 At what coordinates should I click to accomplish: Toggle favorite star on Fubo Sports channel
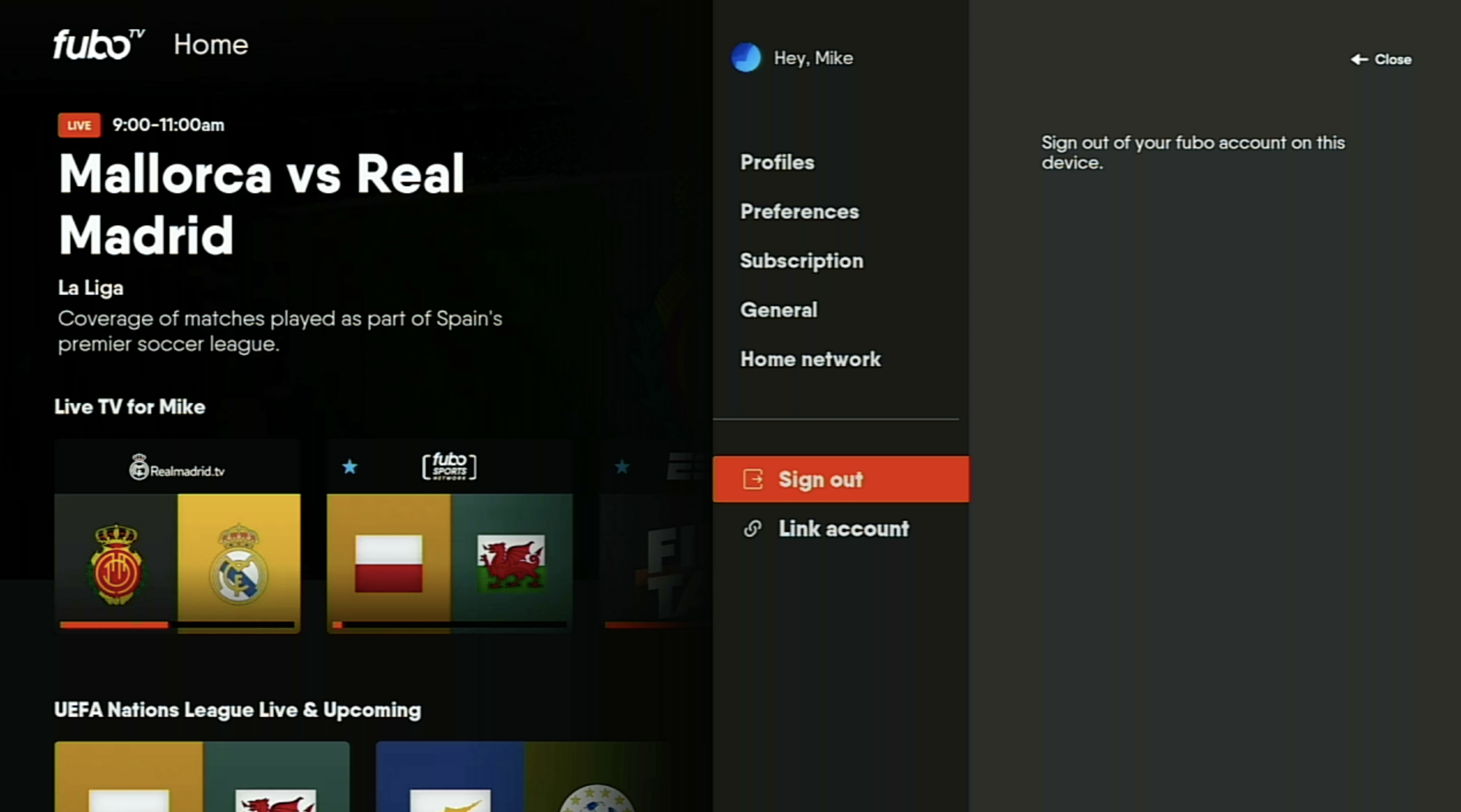(x=350, y=467)
